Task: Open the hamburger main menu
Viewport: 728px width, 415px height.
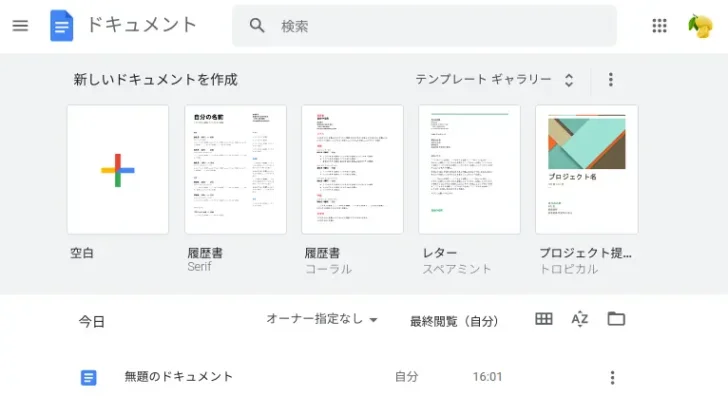Action: pyautogui.click(x=20, y=26)
